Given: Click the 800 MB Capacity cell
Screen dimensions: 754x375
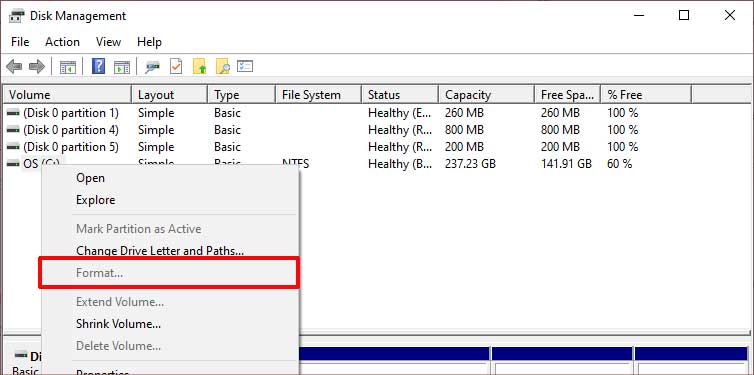Looking at the screenshot, I should click(465, 130).
